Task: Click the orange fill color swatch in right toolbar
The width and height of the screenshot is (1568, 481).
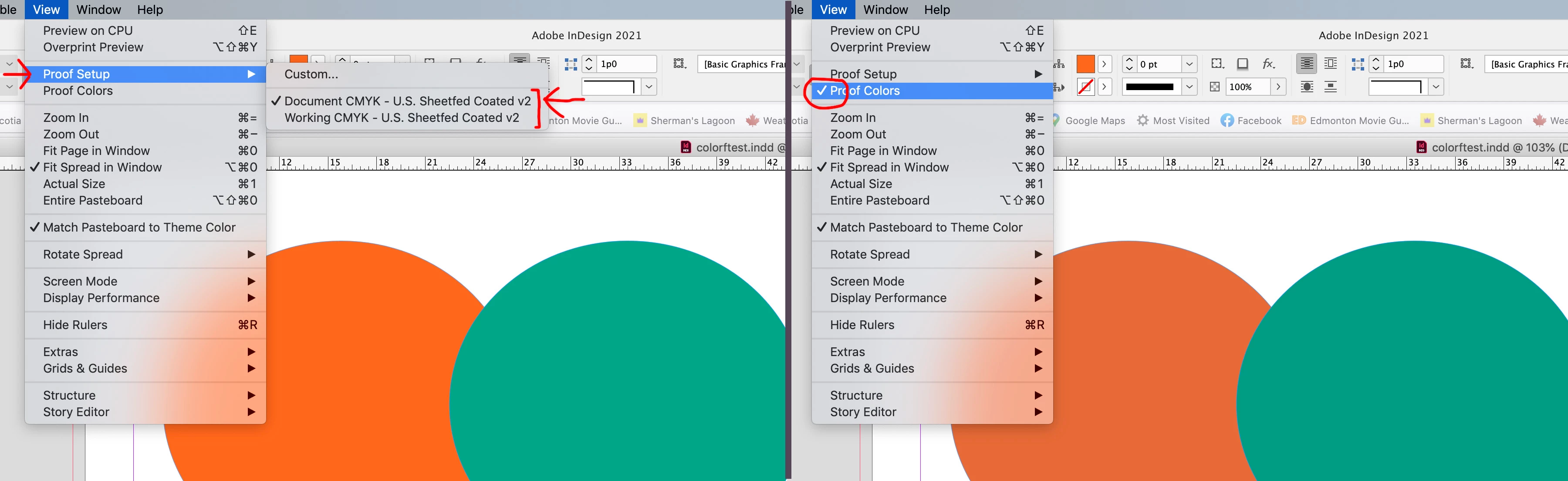Action: [1085, 64]
